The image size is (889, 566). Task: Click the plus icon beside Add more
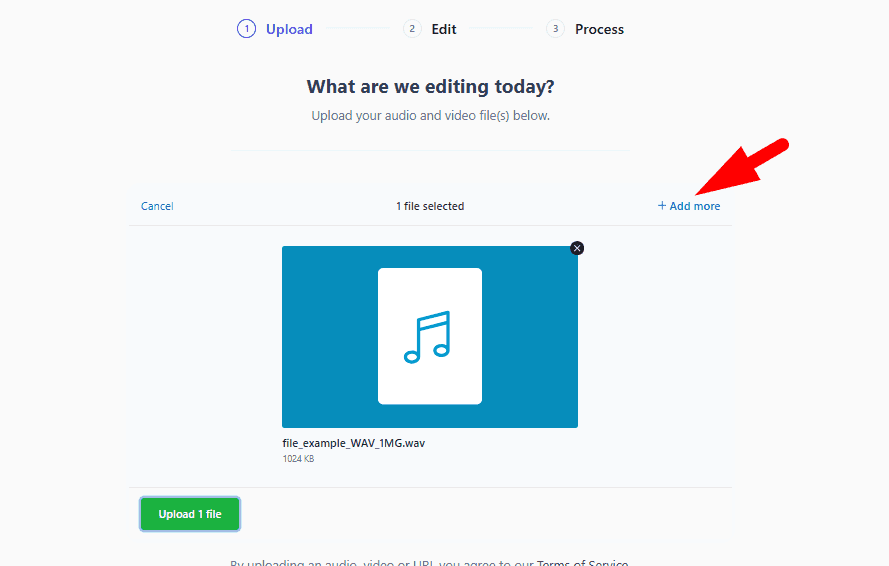click(662, 206)
